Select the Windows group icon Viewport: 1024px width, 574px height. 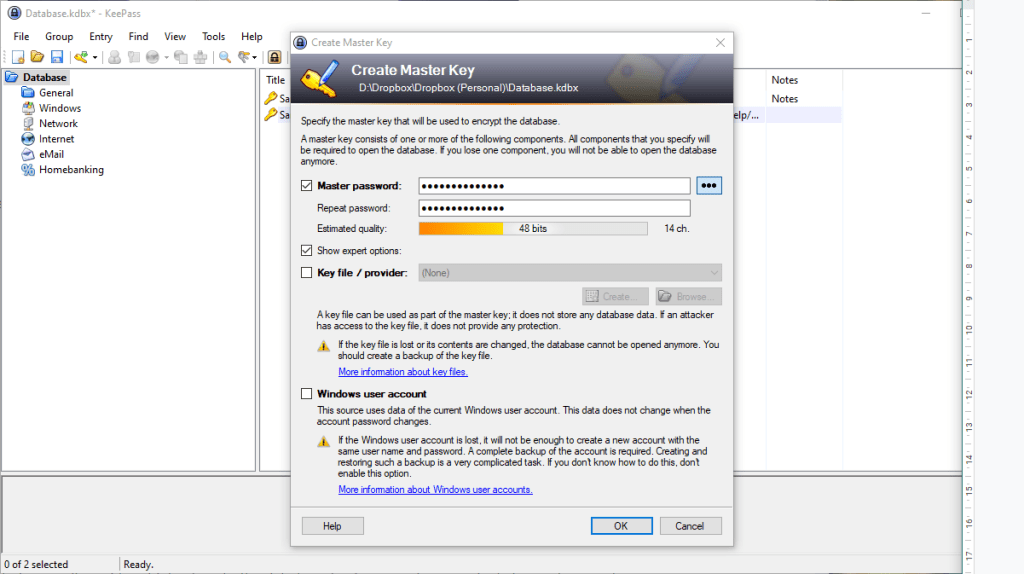click(28, 108)
